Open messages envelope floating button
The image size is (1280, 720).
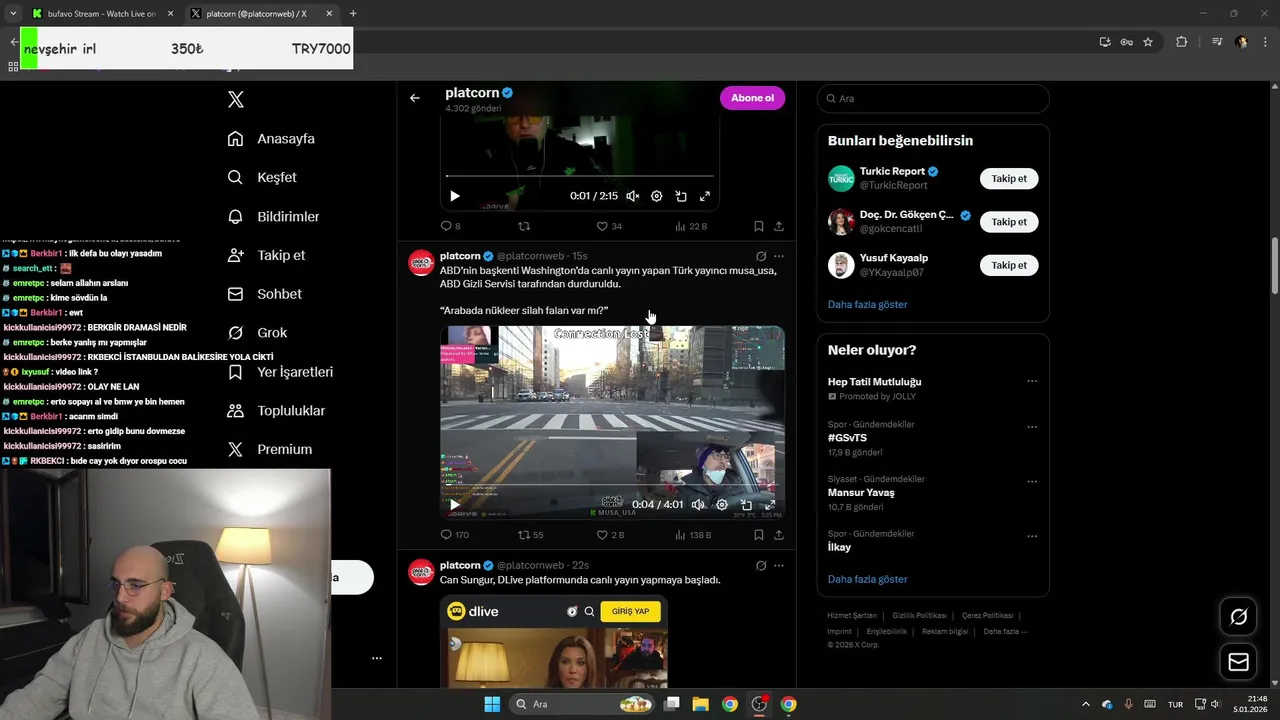[1239, 662]
